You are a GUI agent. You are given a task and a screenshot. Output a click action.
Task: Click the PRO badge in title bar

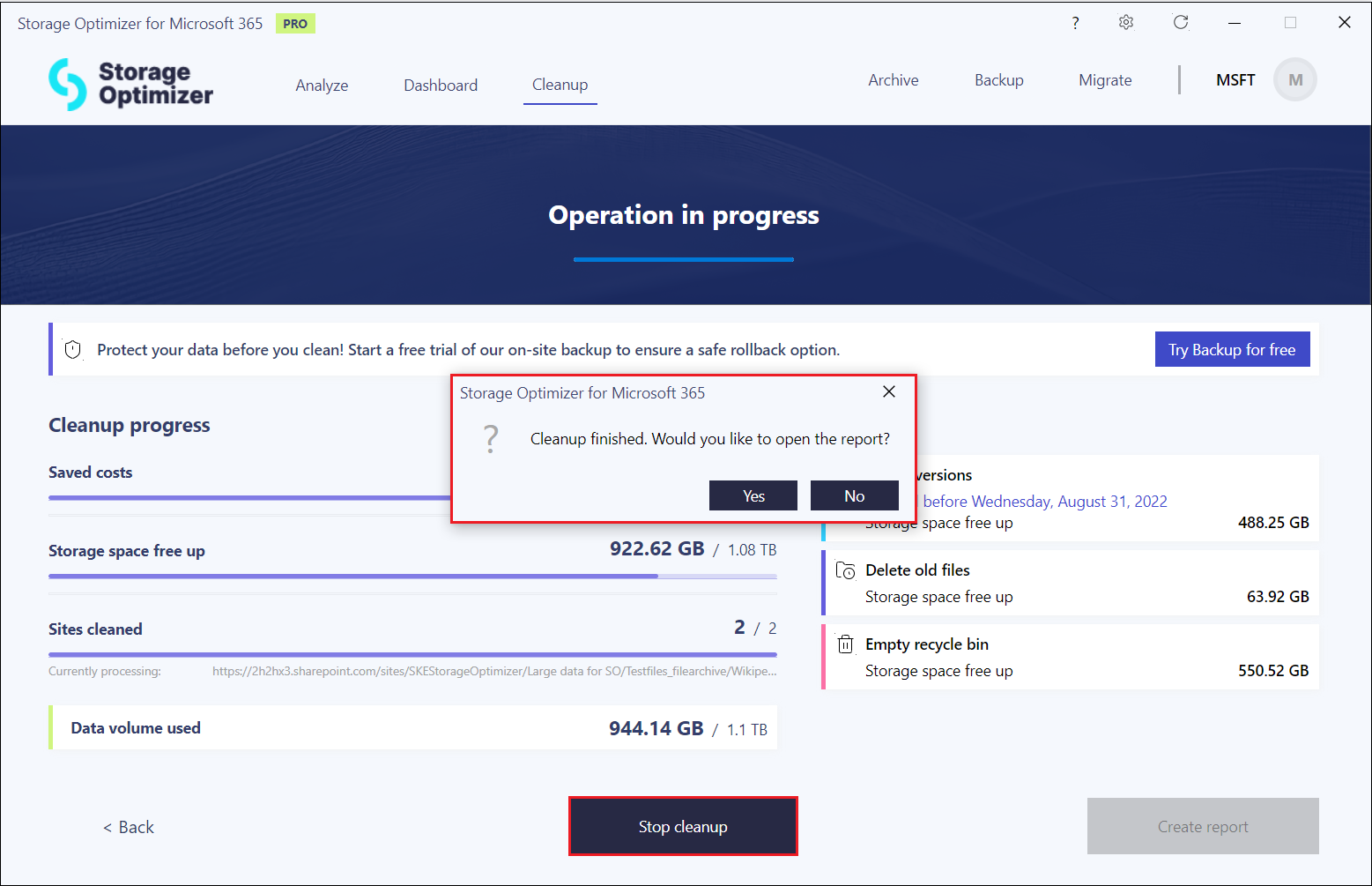[x=295, y=24]
